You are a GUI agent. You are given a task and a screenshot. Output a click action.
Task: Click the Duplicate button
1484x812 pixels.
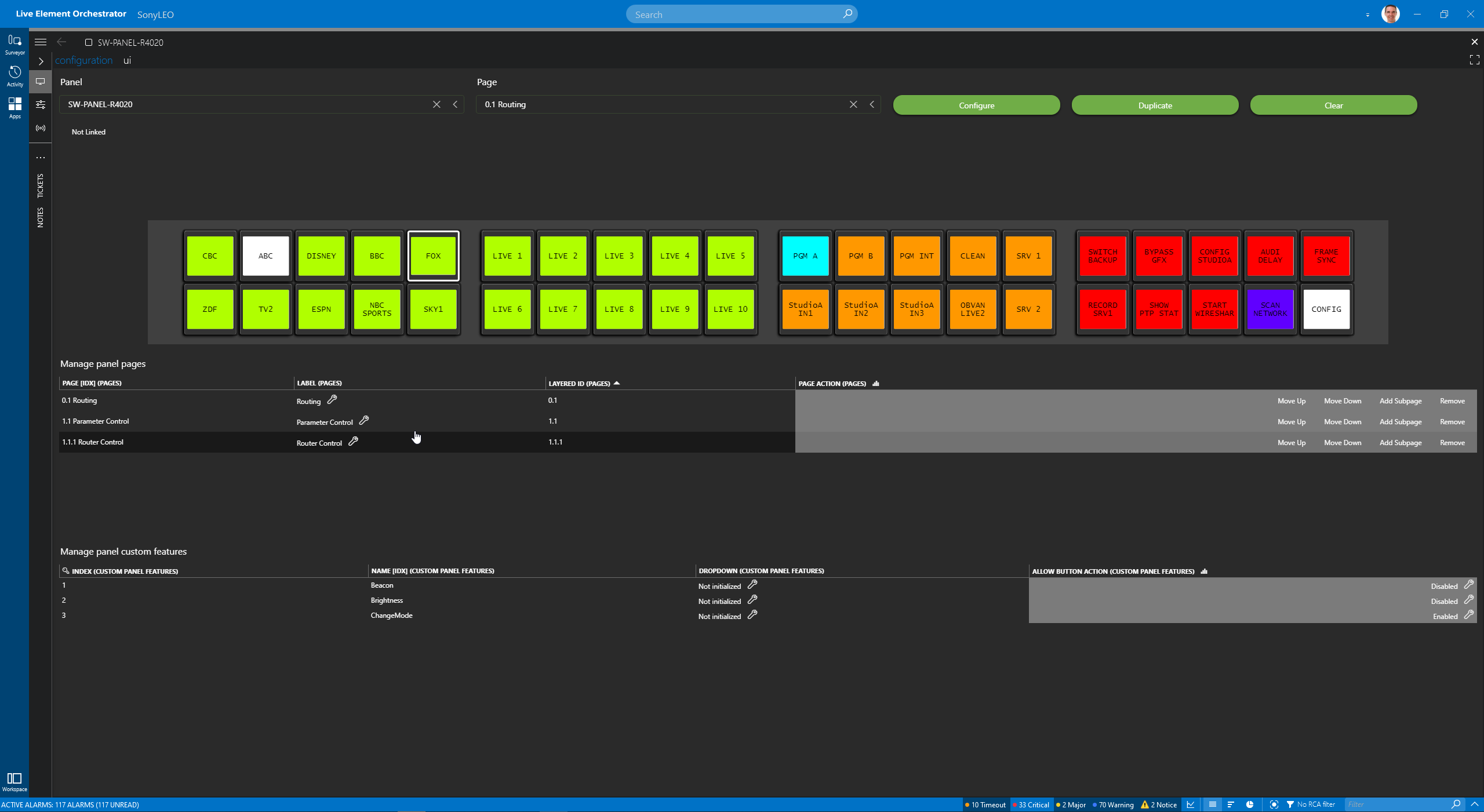[1155, 105]
